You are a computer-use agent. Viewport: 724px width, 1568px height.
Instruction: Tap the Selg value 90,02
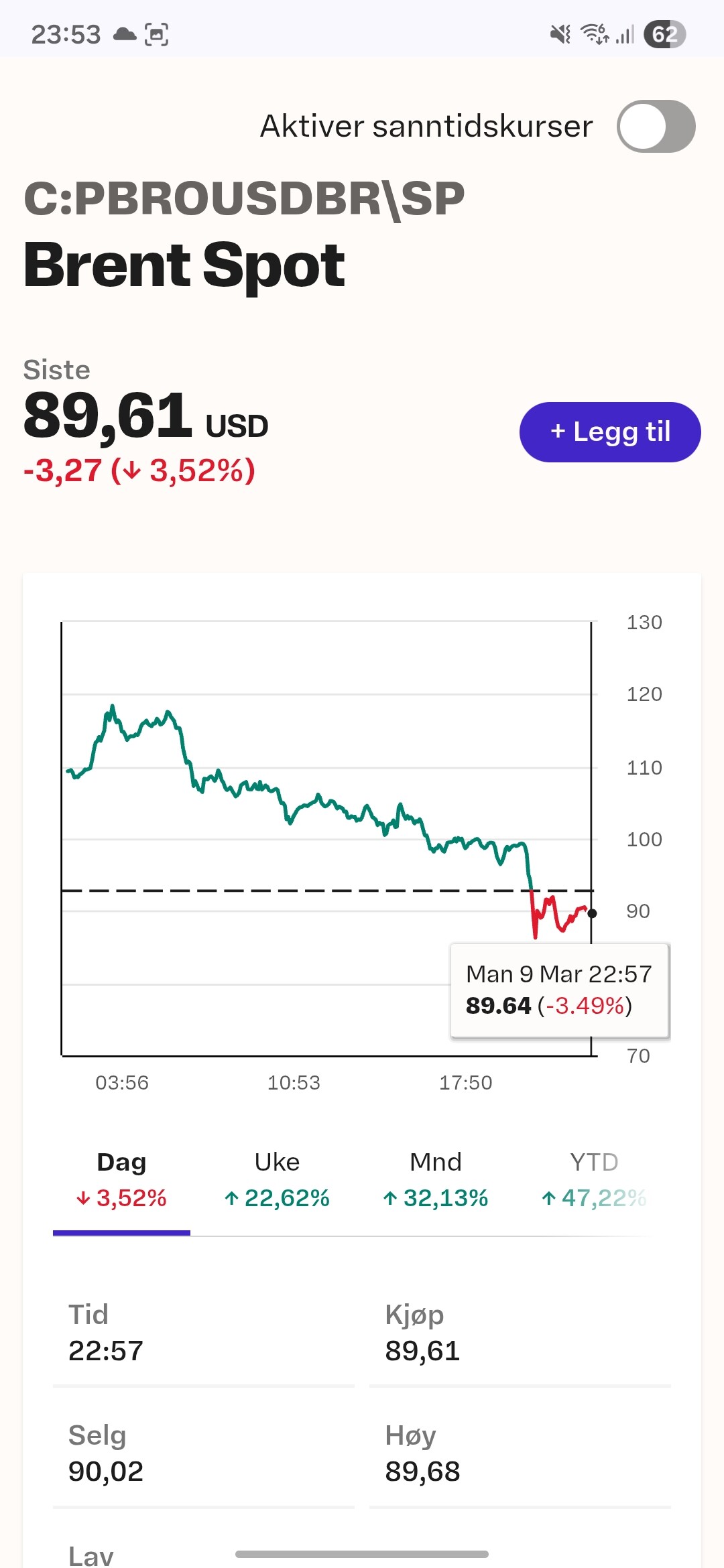click(106, 1472)
